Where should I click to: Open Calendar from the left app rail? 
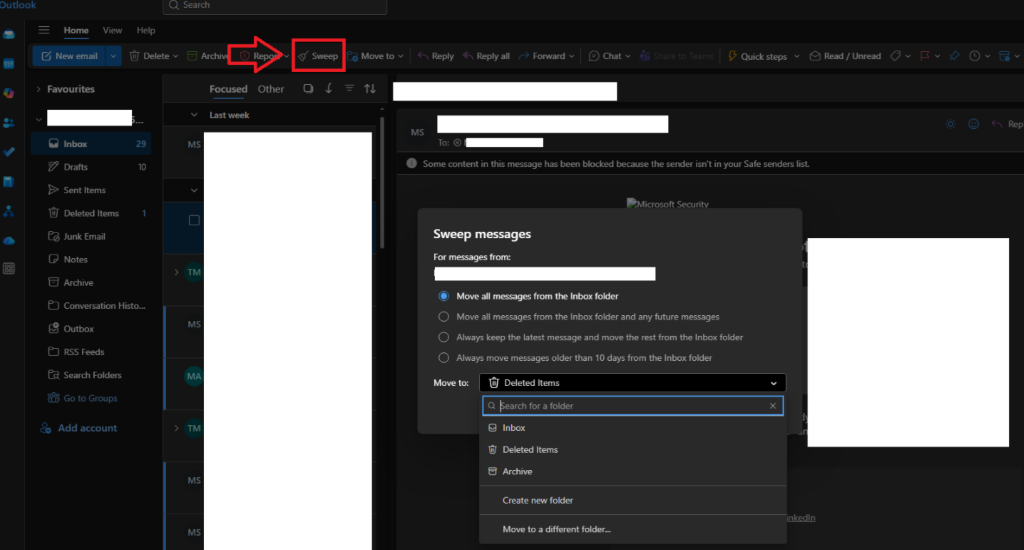pyautogui.click(x=9, y=64)
